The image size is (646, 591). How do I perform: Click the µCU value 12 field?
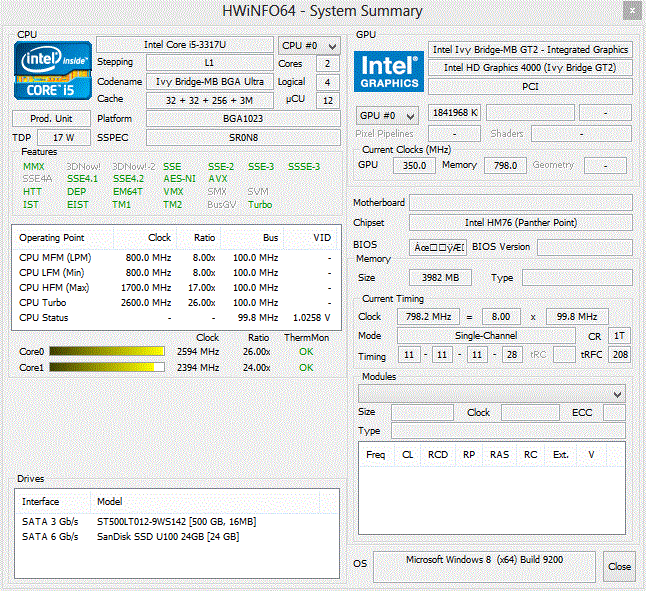(328, 100)
